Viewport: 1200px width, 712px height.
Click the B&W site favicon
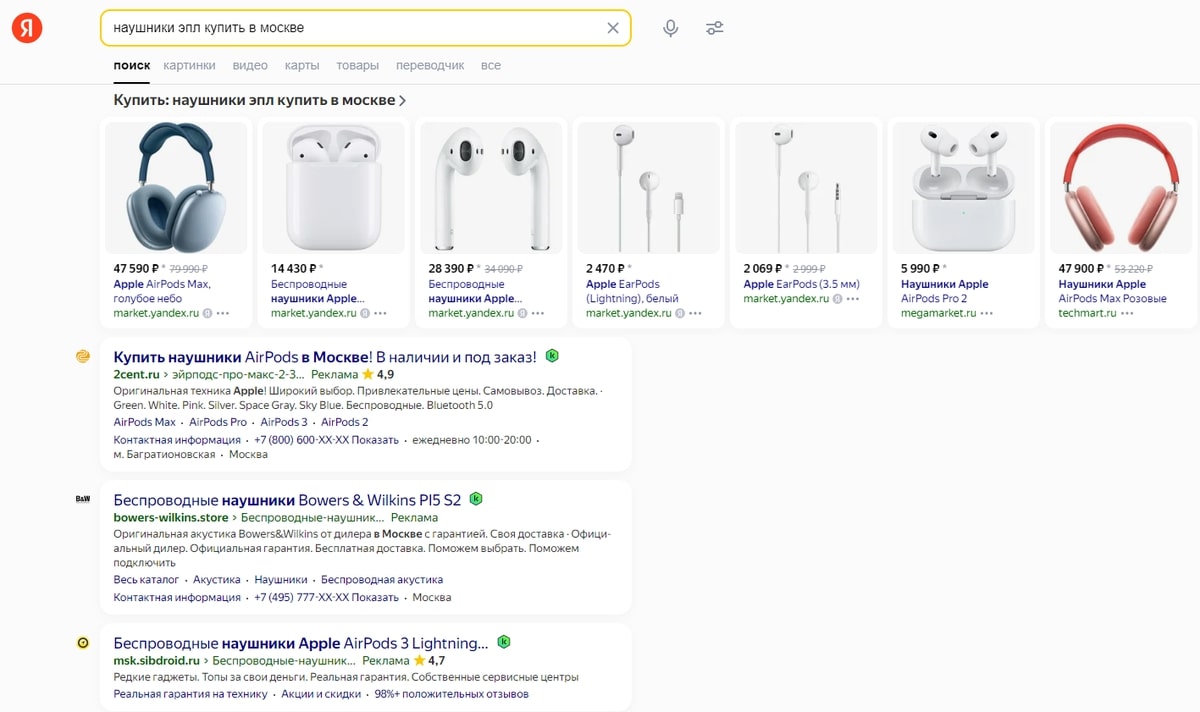click(x=84, y=498)
